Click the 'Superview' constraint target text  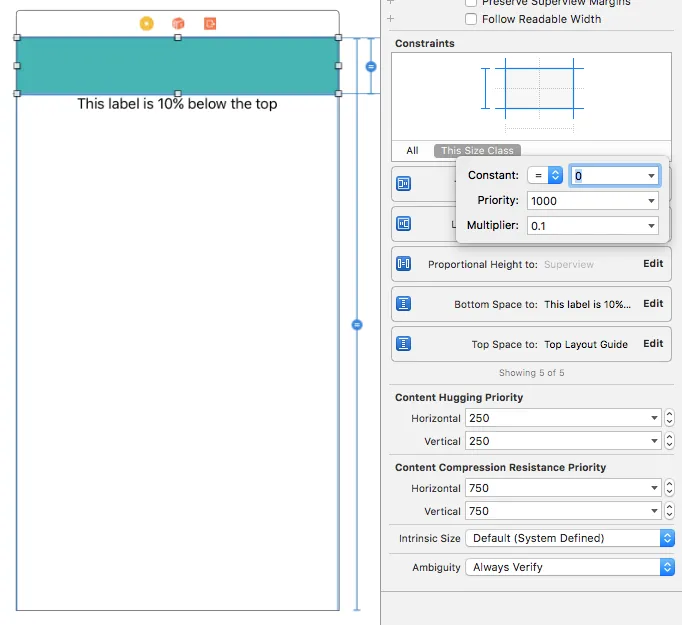(569, 264)
